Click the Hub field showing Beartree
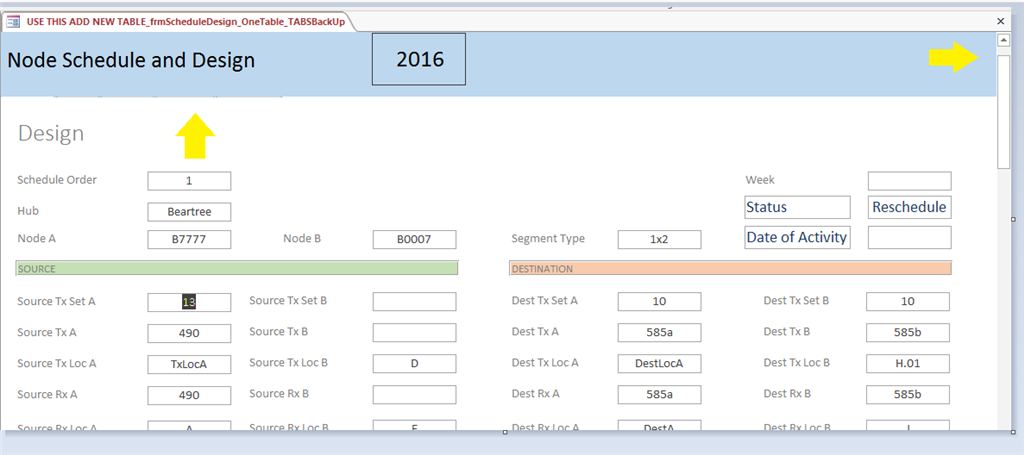The height and width of the screenshot is (455, 1024). (189, 212)
